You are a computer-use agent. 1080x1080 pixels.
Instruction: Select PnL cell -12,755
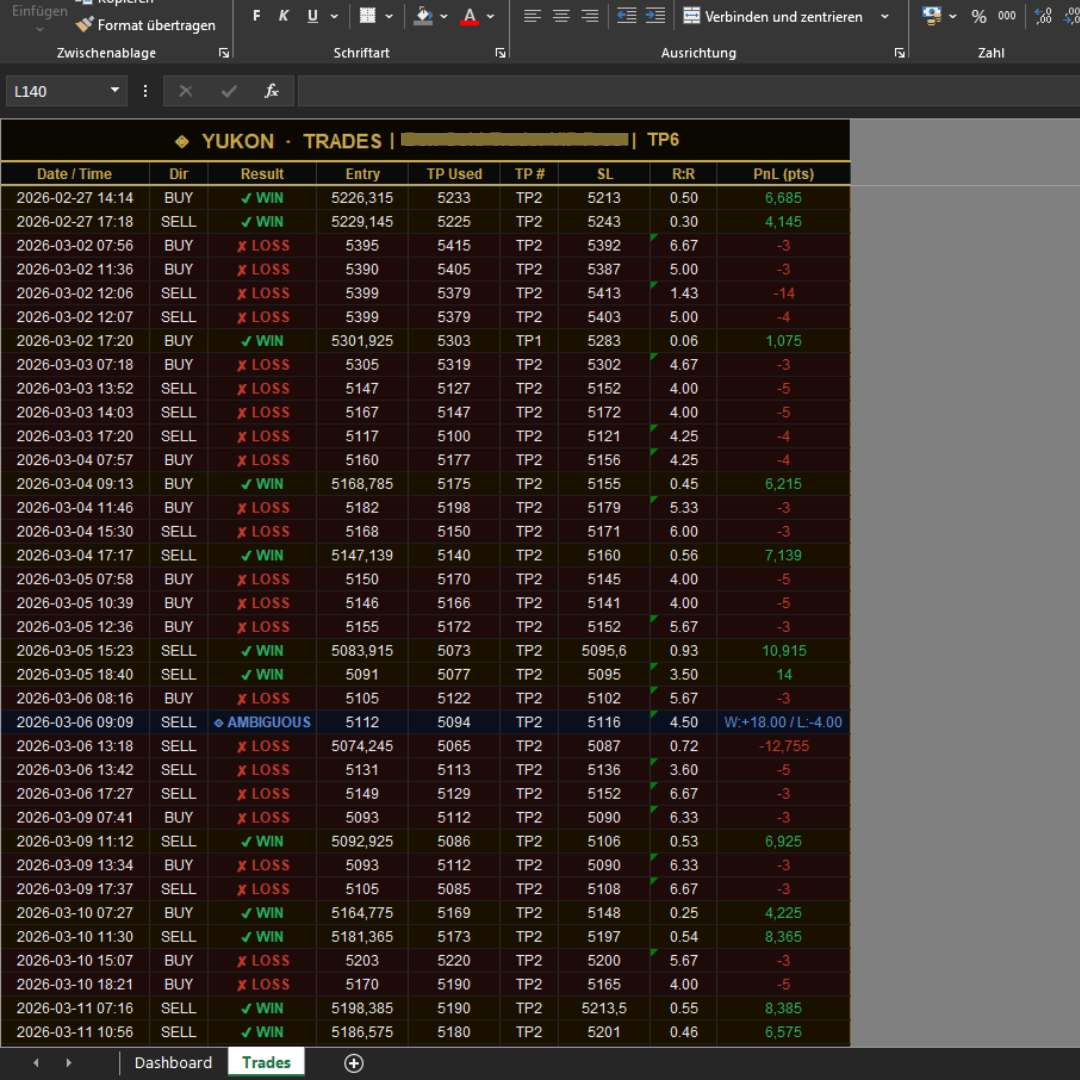(783, 746)
